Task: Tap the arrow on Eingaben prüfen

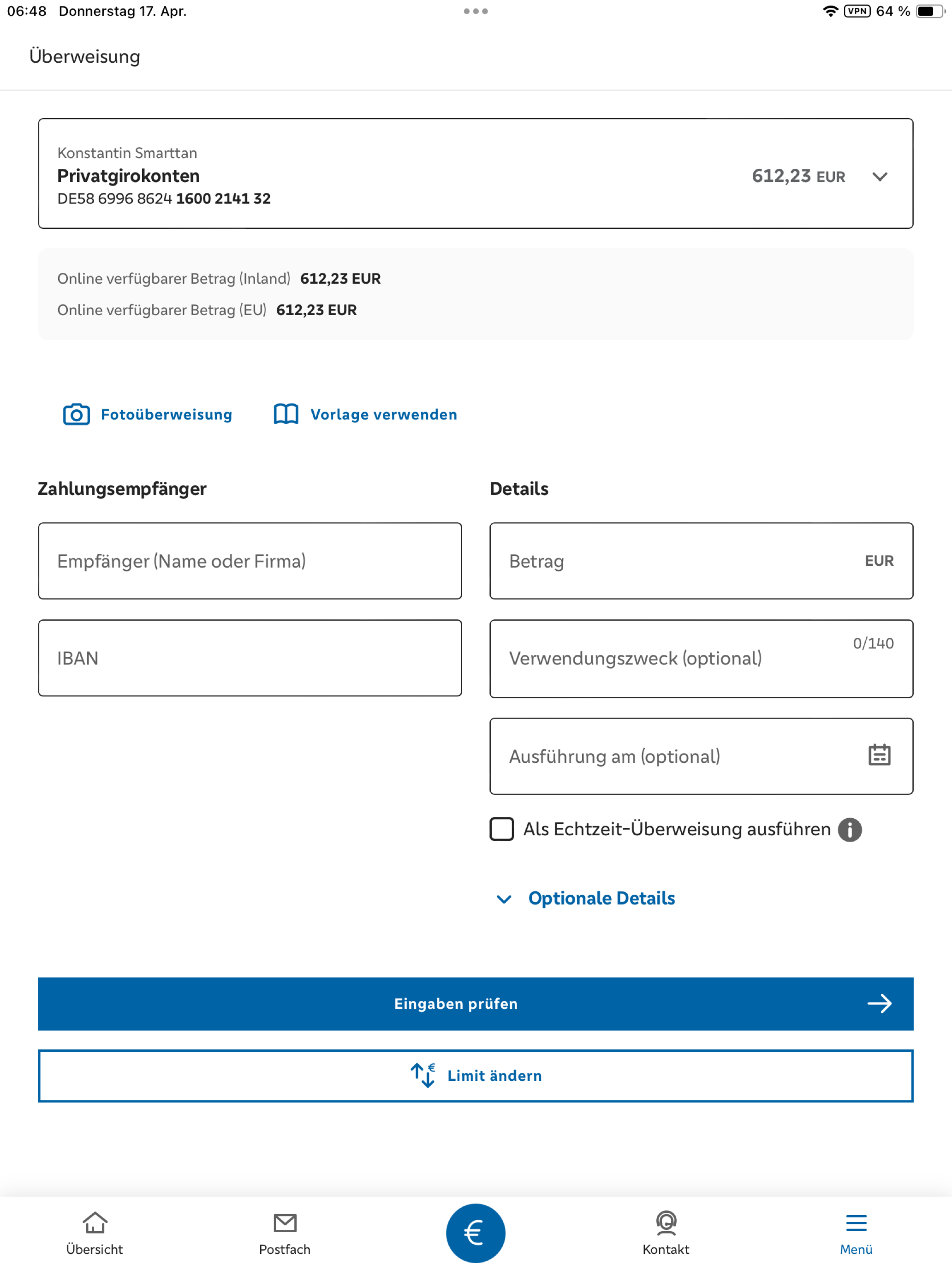Action: coord(879,1004)
